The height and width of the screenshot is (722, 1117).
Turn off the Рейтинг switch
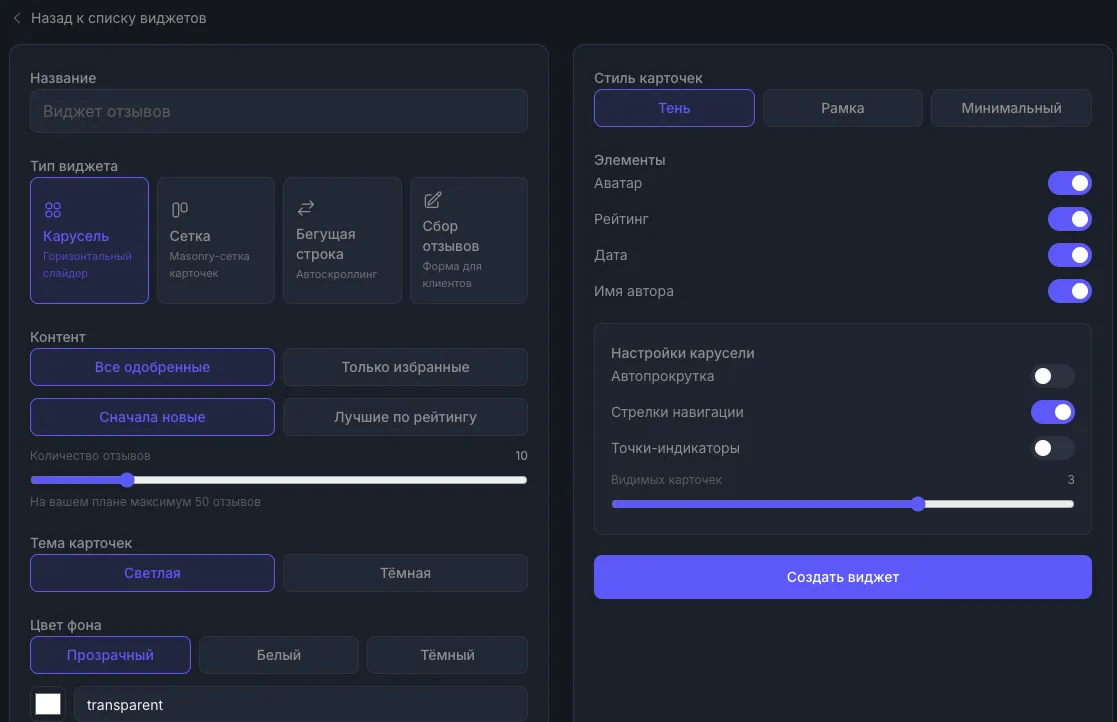[1069, 219]
